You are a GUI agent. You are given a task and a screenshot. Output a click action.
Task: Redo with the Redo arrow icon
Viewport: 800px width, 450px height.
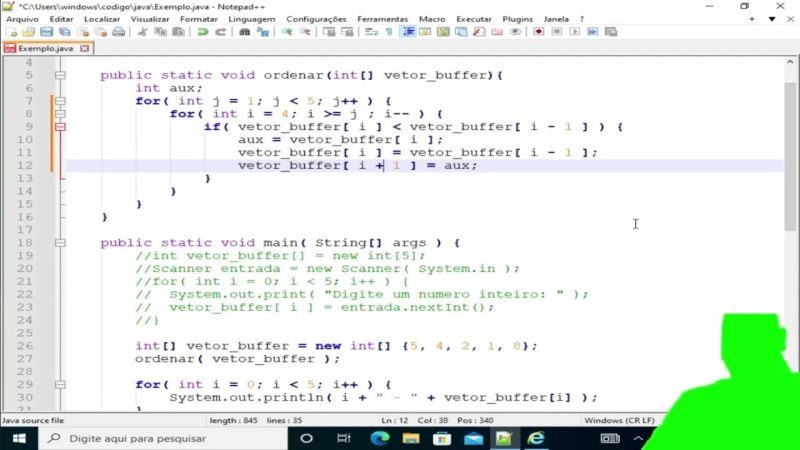[x=220, y=32]
